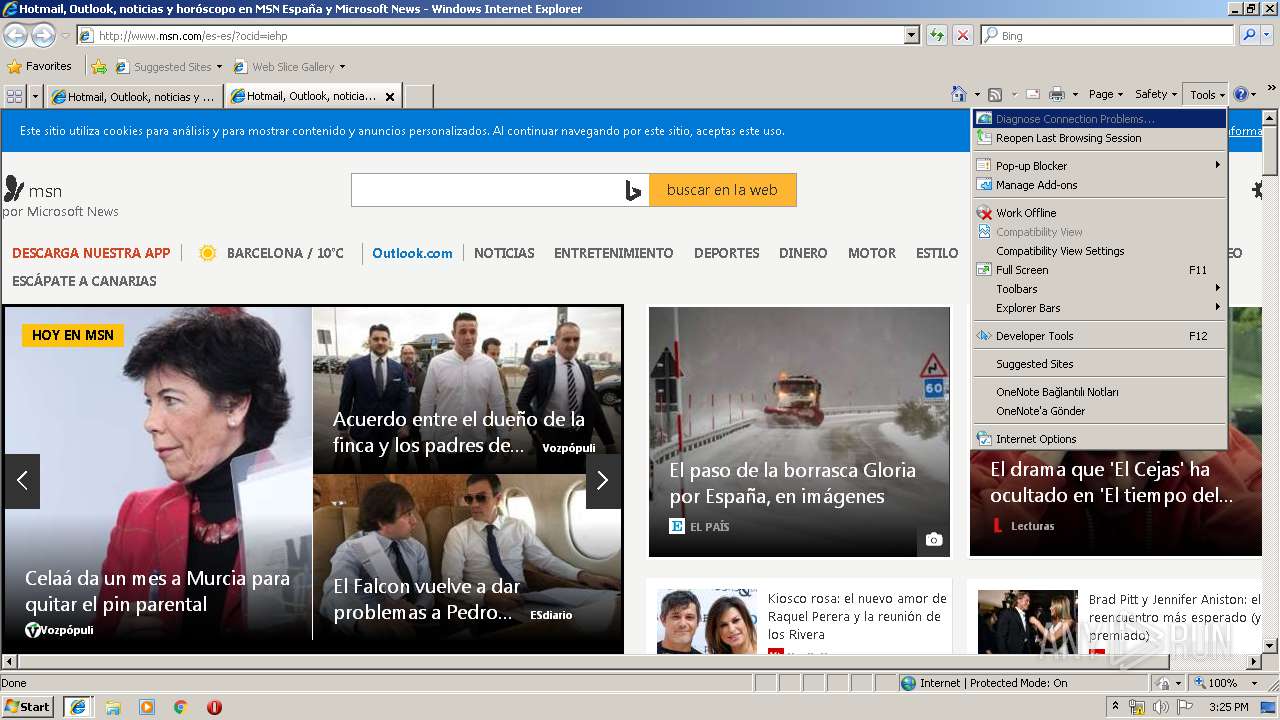Open the DEPORTES navigation link

pyautogui.click(x=727, y=253)
